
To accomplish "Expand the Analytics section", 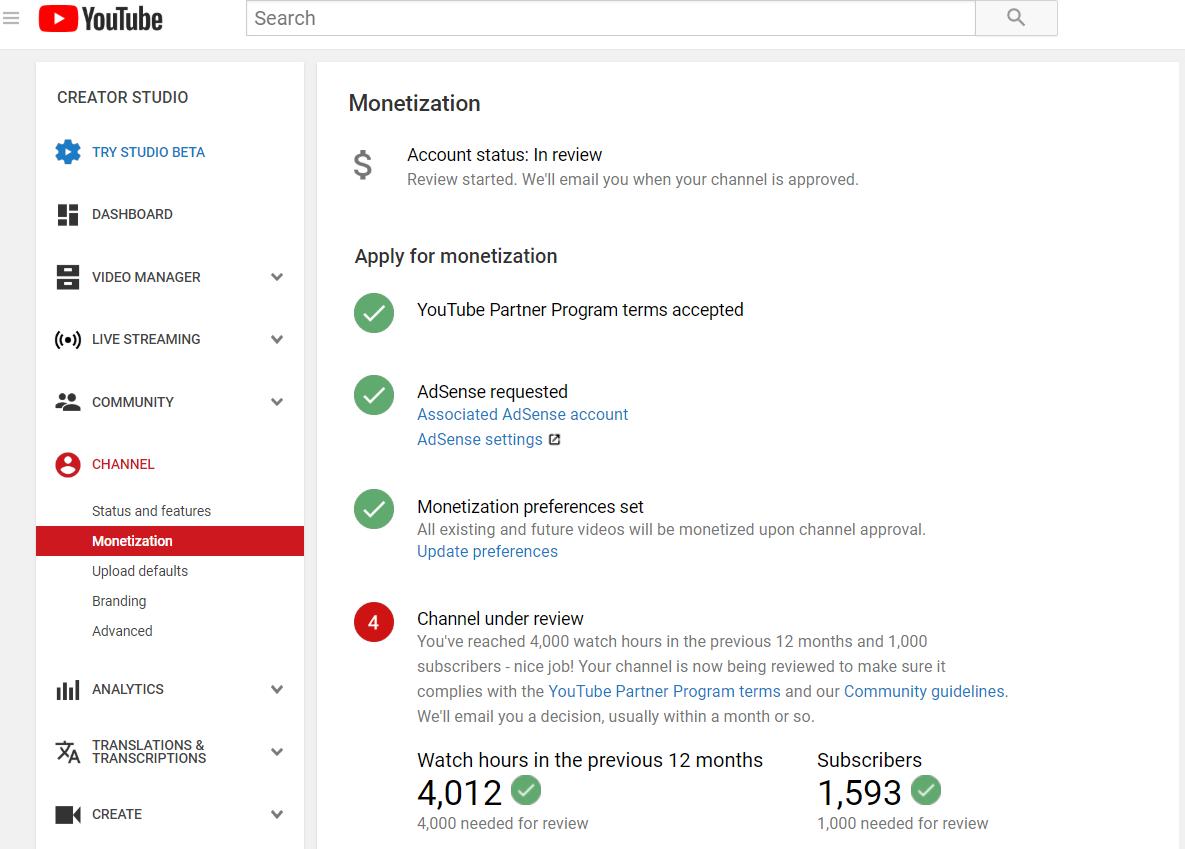I will [x=277, y=689].
